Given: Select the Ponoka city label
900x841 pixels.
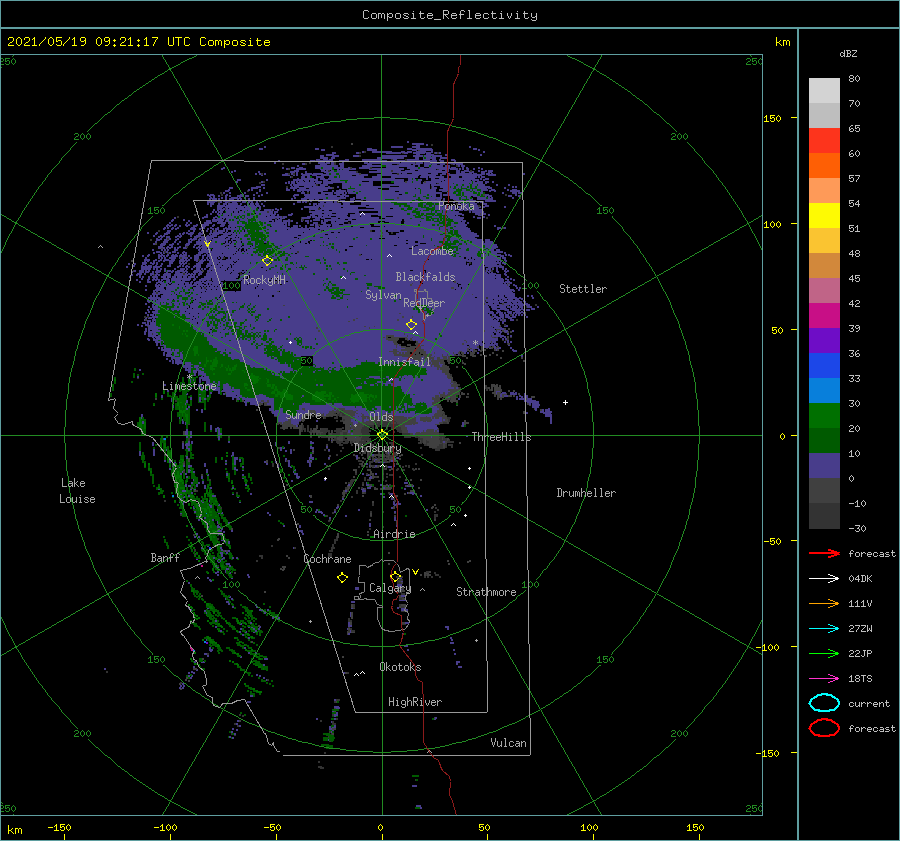Looking at the screenshot, I should coord(456,206).
